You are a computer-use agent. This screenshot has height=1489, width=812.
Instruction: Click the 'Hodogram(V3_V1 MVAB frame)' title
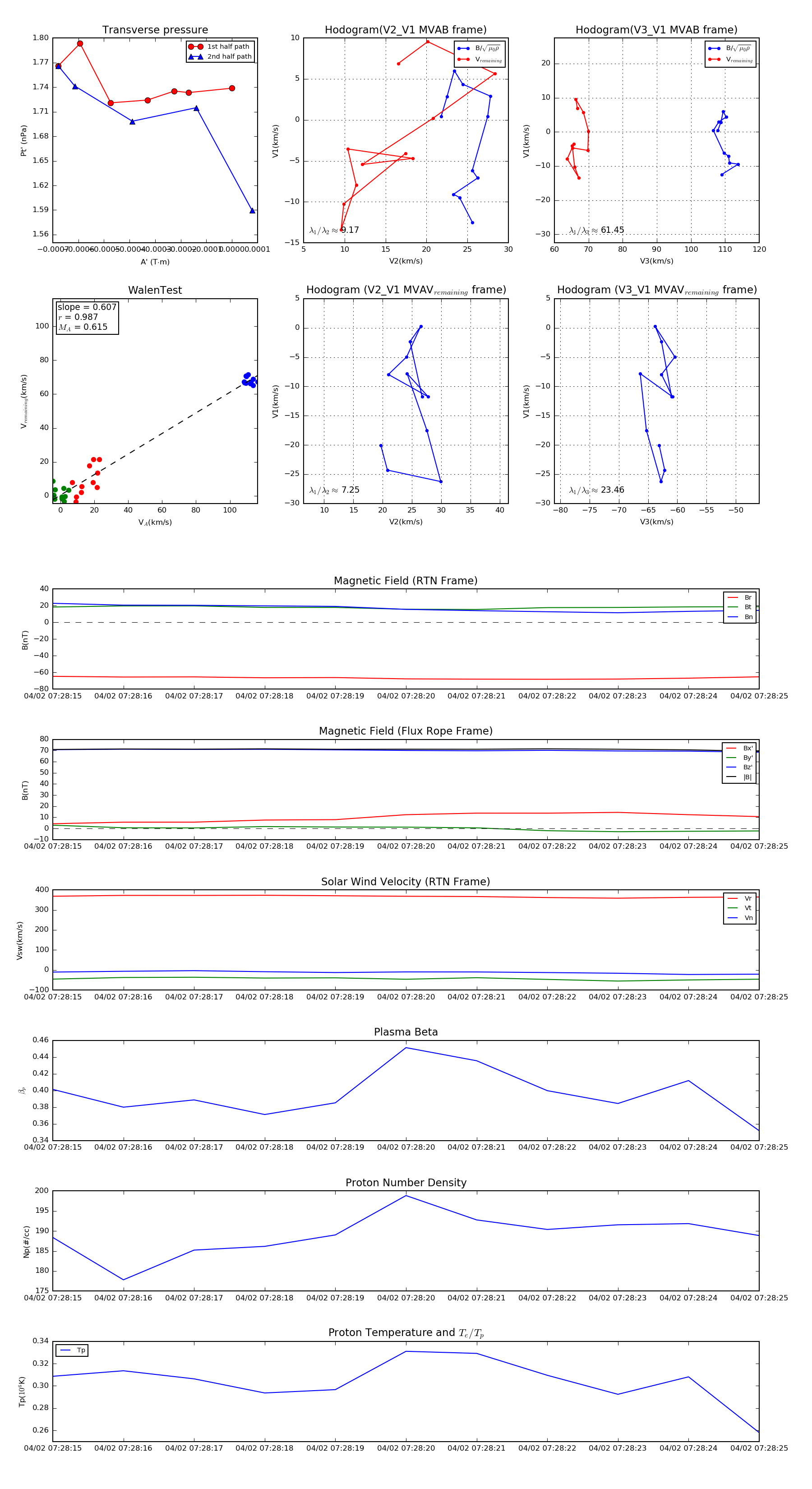point(656,30)
